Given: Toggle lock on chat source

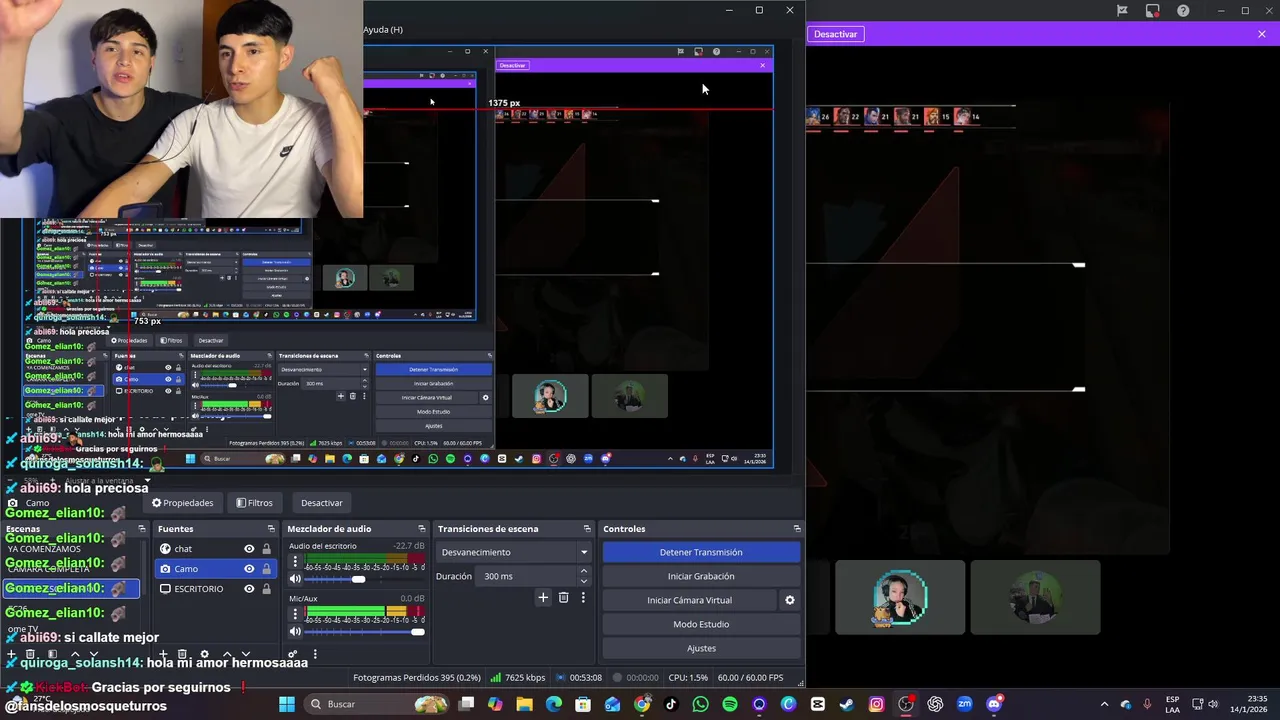Looking at the screenshot, I should (266, 549).
